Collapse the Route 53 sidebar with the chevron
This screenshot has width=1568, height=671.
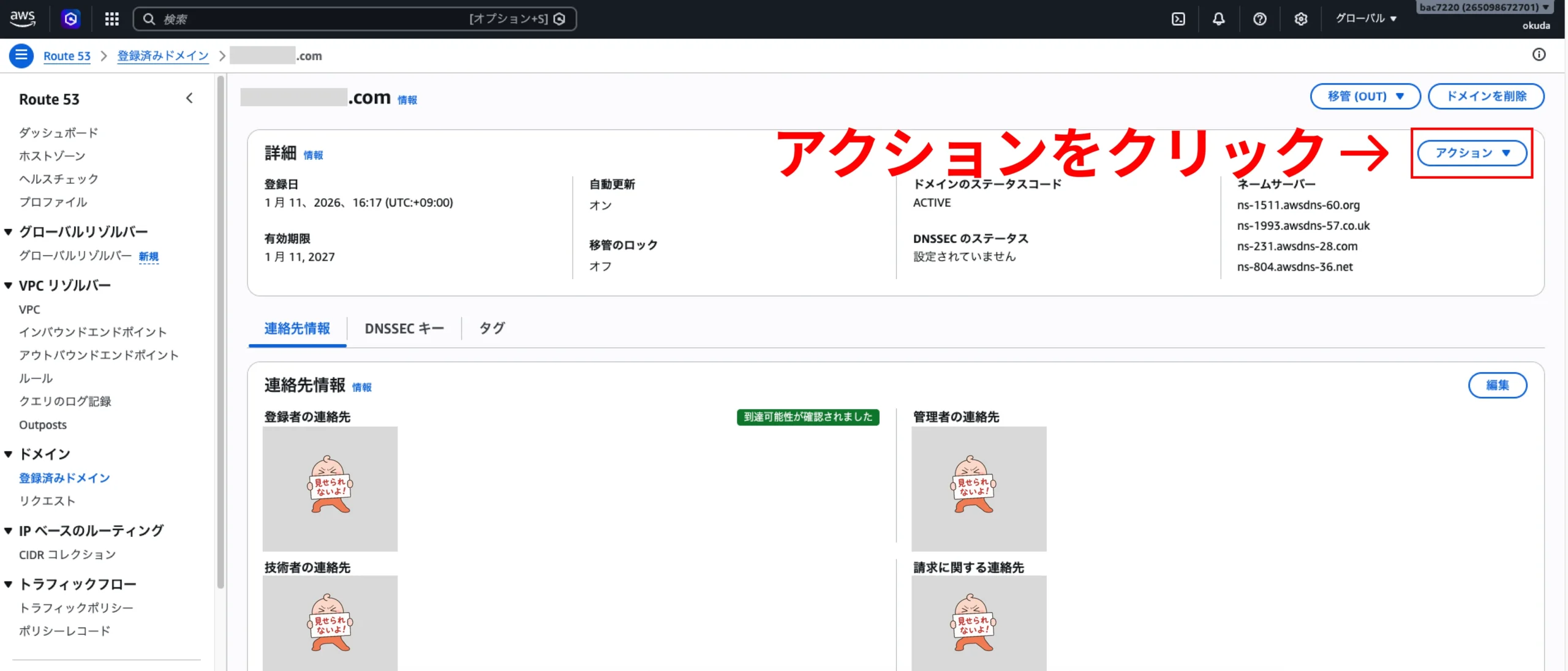[189, 98]
